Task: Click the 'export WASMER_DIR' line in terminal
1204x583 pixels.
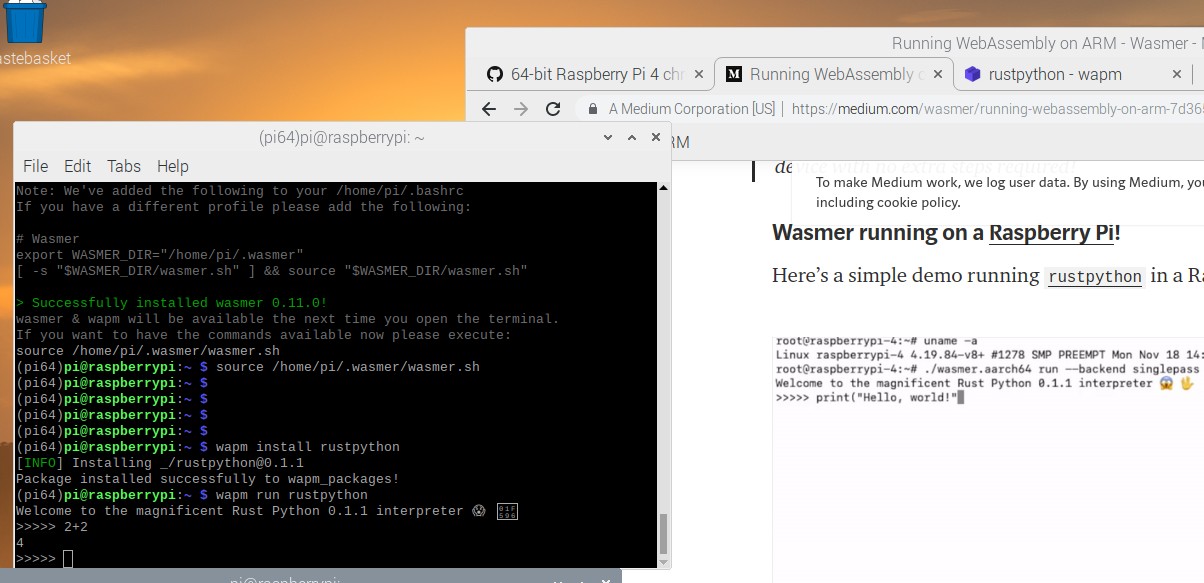Action: [160, 255]
